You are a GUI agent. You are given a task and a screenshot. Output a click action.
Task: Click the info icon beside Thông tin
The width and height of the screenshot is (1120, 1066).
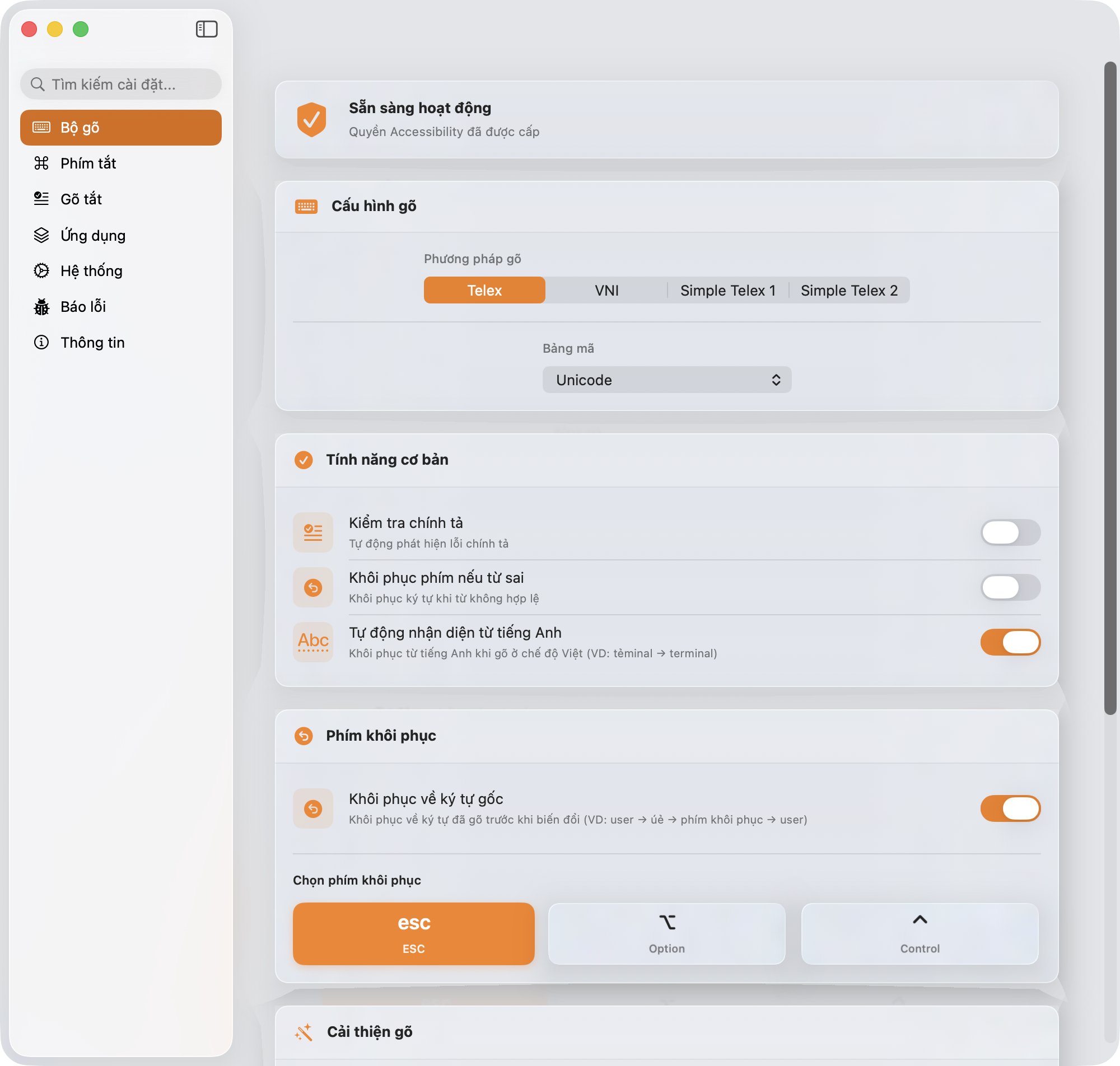tap(41, 342)
